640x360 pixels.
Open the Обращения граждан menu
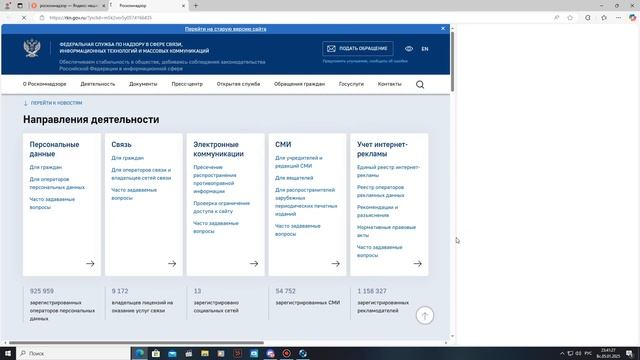click(299, 84)
